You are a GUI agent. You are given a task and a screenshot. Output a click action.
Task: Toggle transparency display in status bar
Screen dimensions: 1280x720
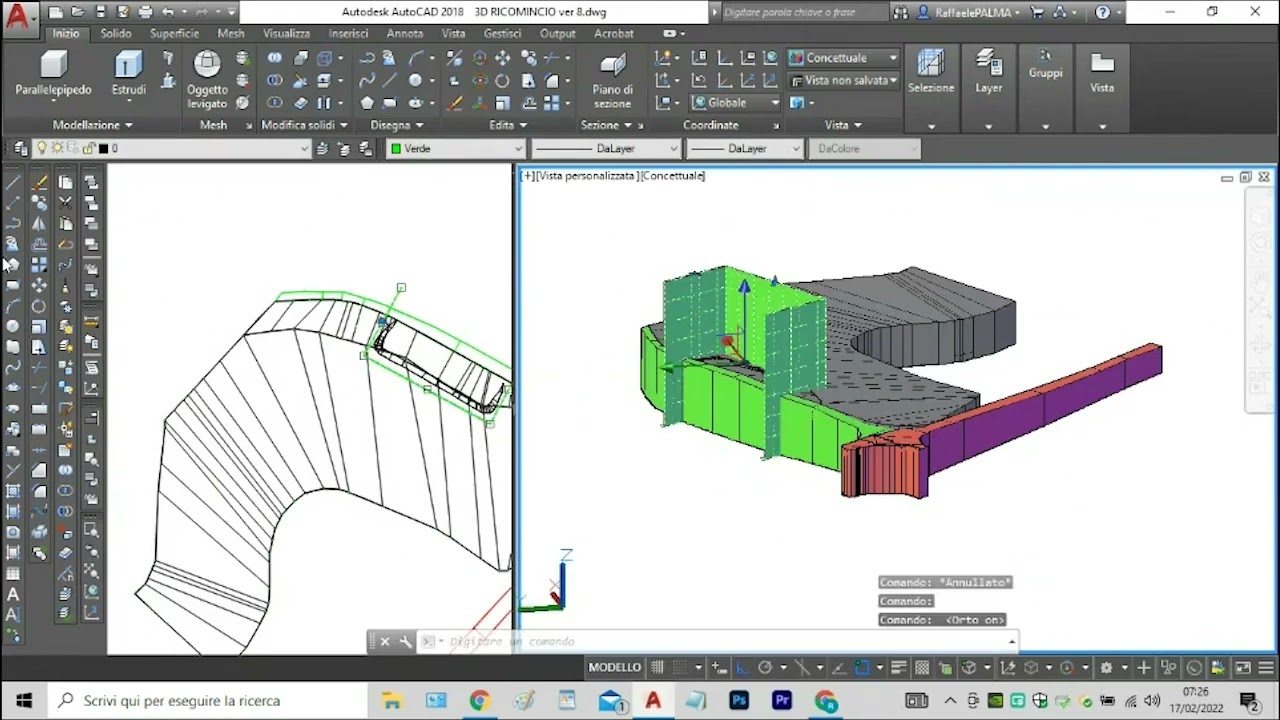tap(922, 667)
